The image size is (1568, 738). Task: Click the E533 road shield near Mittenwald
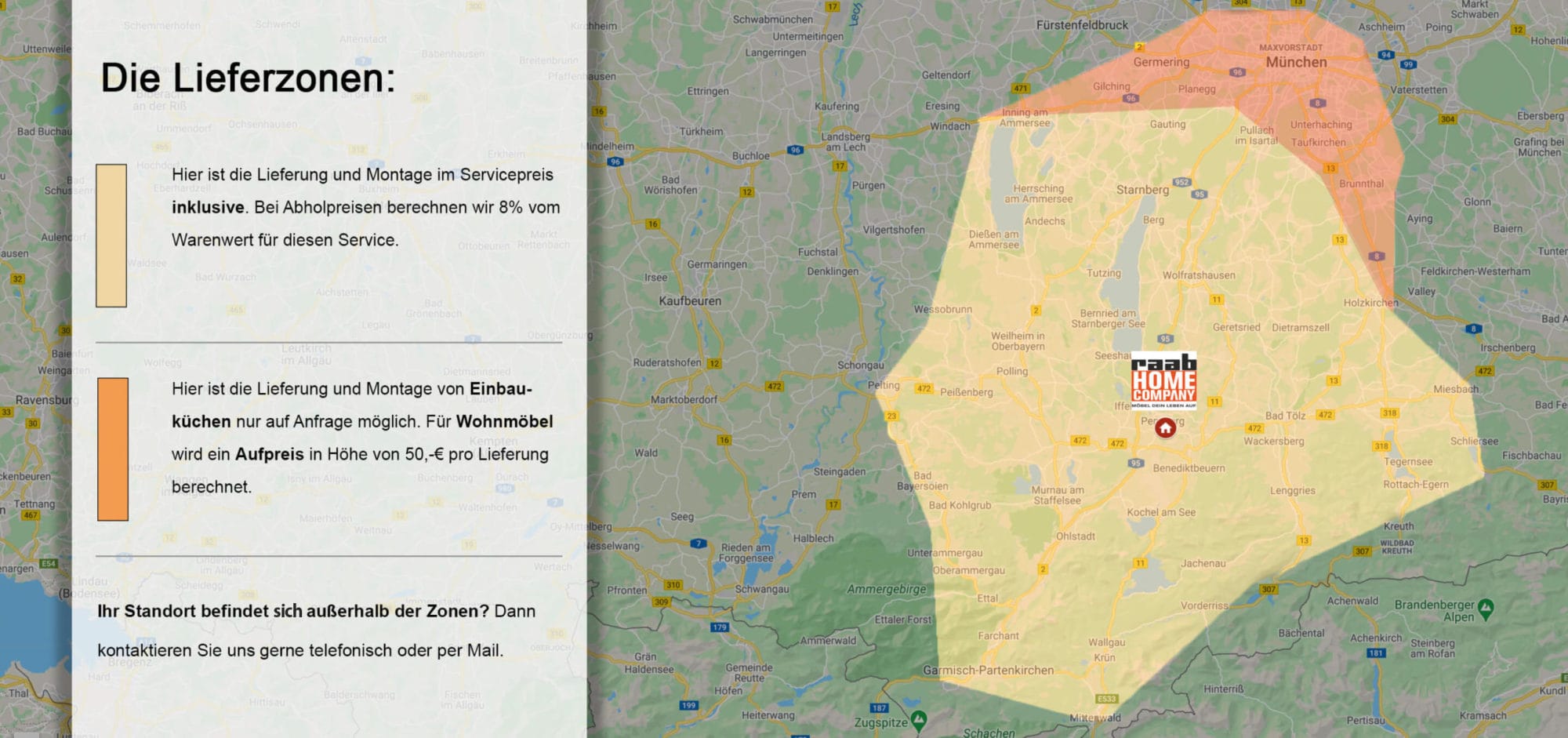pyautogui.click(x=1107, y=699)
